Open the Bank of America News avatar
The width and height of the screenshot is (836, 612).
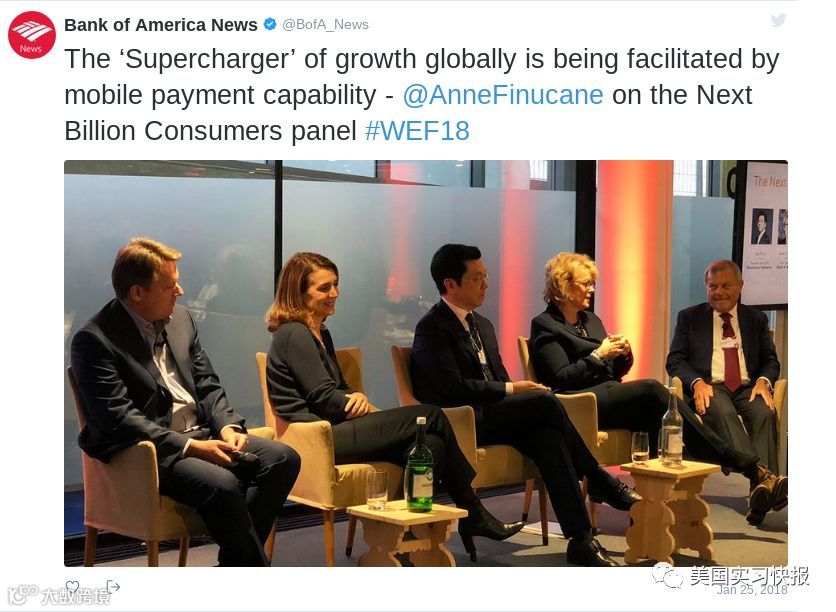click(31, 35)
